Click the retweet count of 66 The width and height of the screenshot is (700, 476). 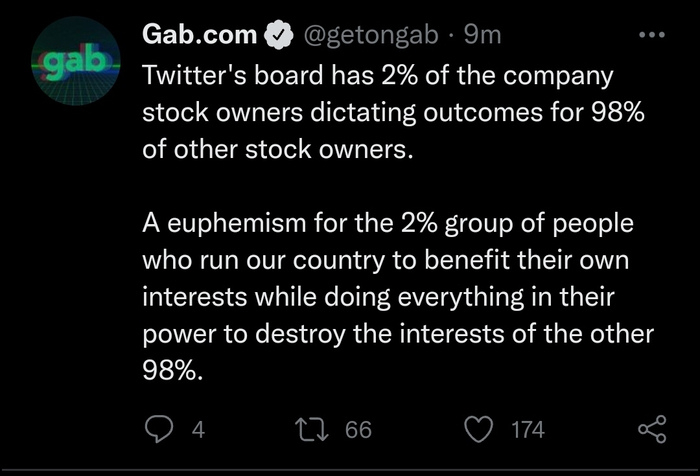[357, 430]
